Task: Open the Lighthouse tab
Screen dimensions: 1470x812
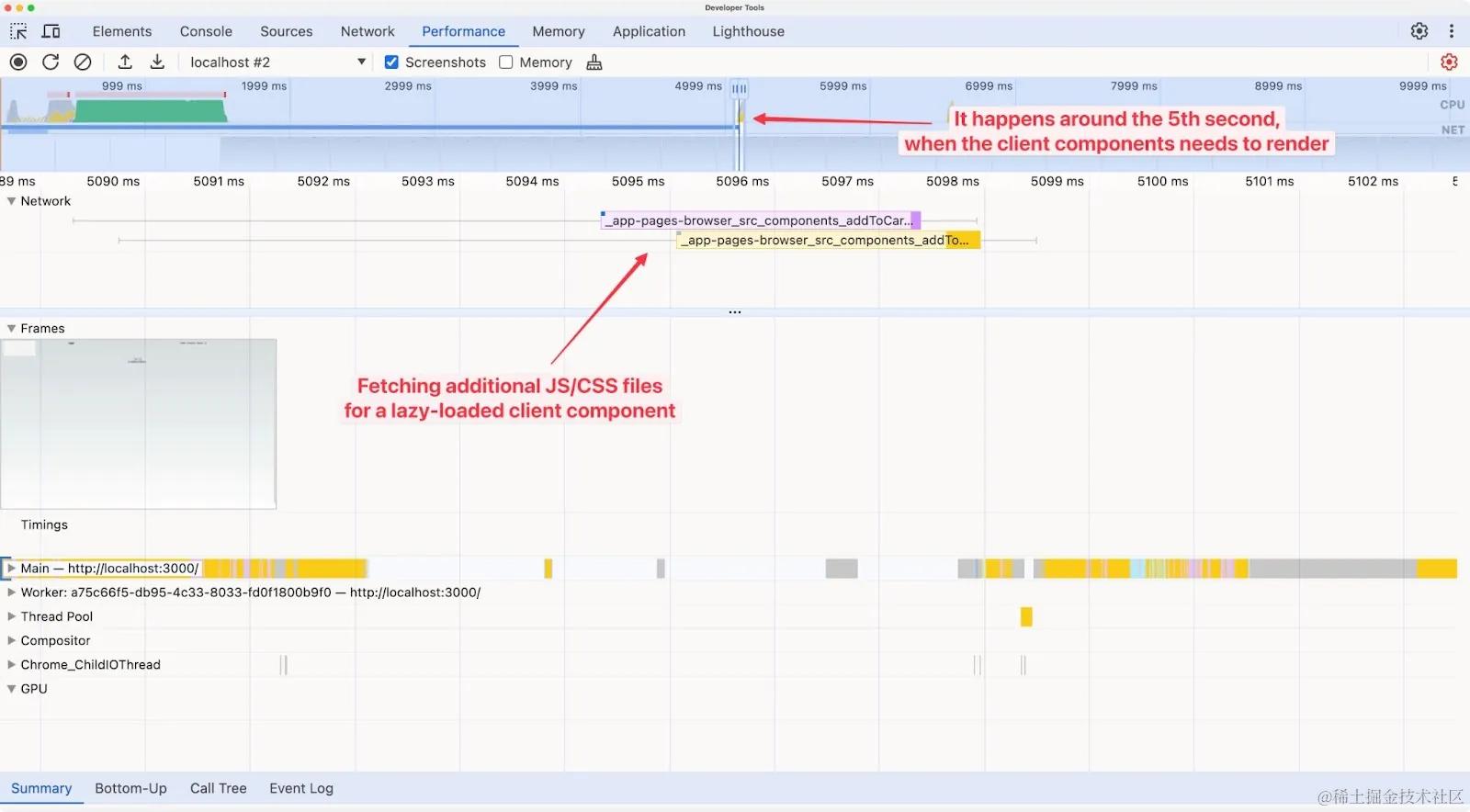Action: 749,31
